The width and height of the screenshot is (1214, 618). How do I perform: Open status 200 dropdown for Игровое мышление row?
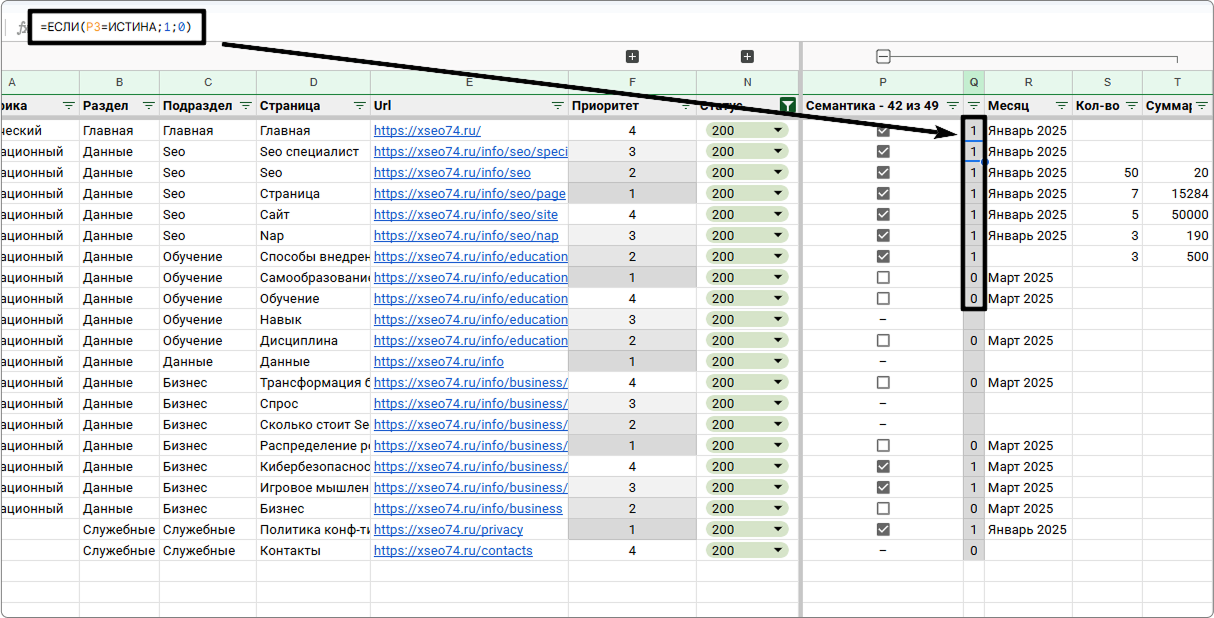(x=777, y=487)
